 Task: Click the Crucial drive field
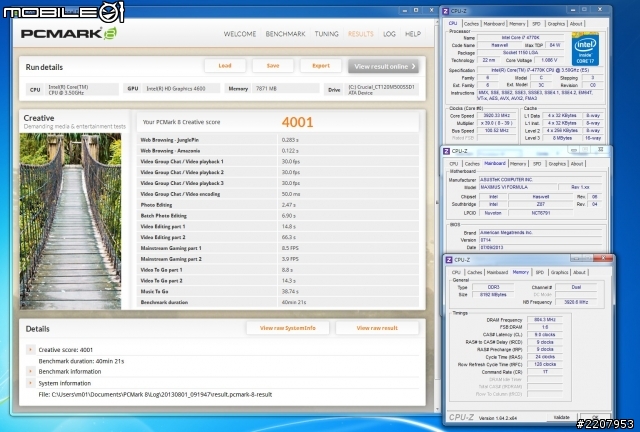click(382, 89)
